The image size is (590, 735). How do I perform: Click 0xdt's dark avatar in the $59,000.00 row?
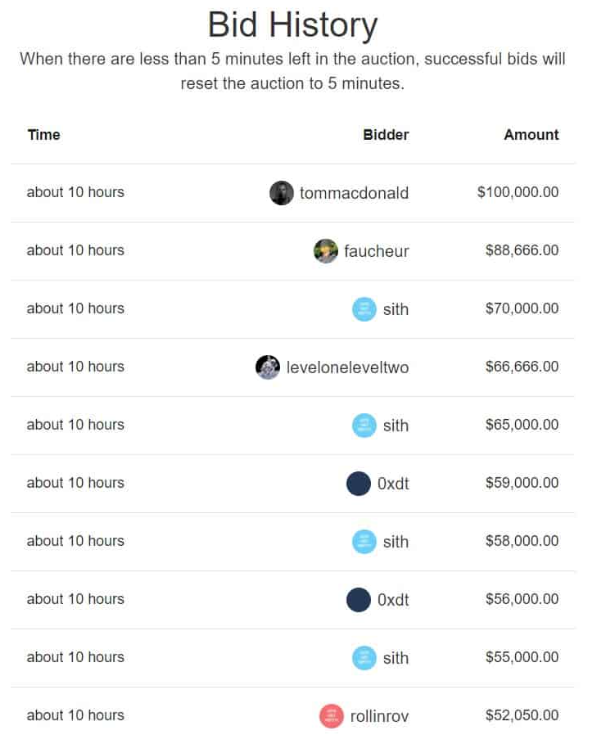point(358,483)
